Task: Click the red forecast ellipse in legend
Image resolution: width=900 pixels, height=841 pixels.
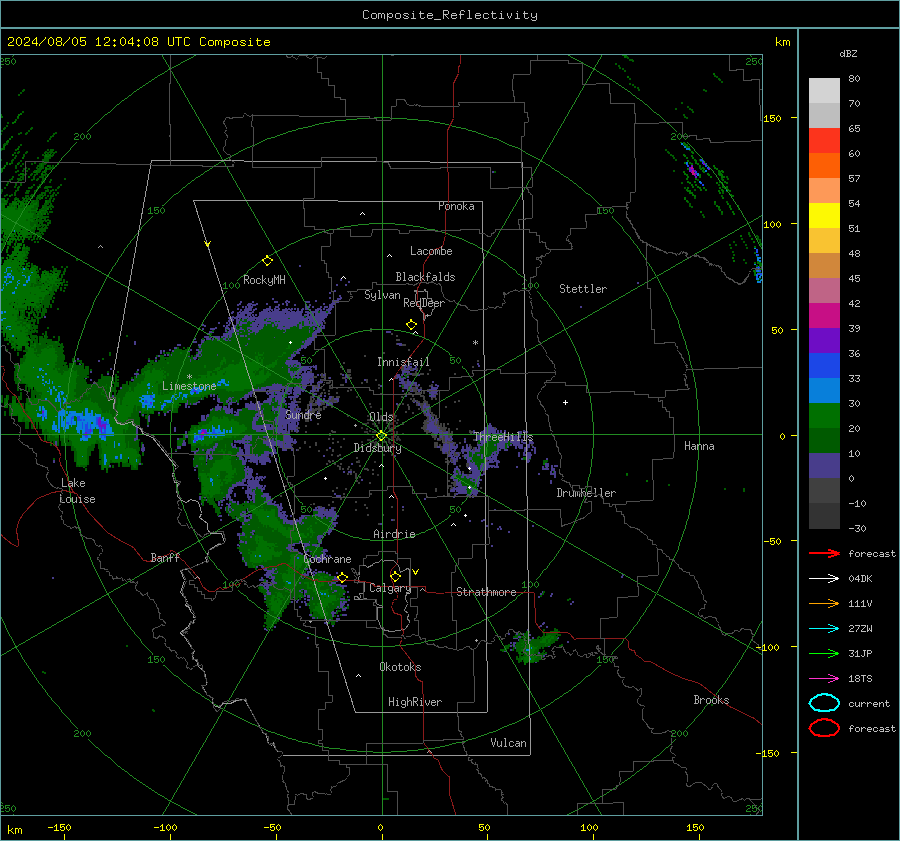Action: pyautogui.click(x=824, y=728)
